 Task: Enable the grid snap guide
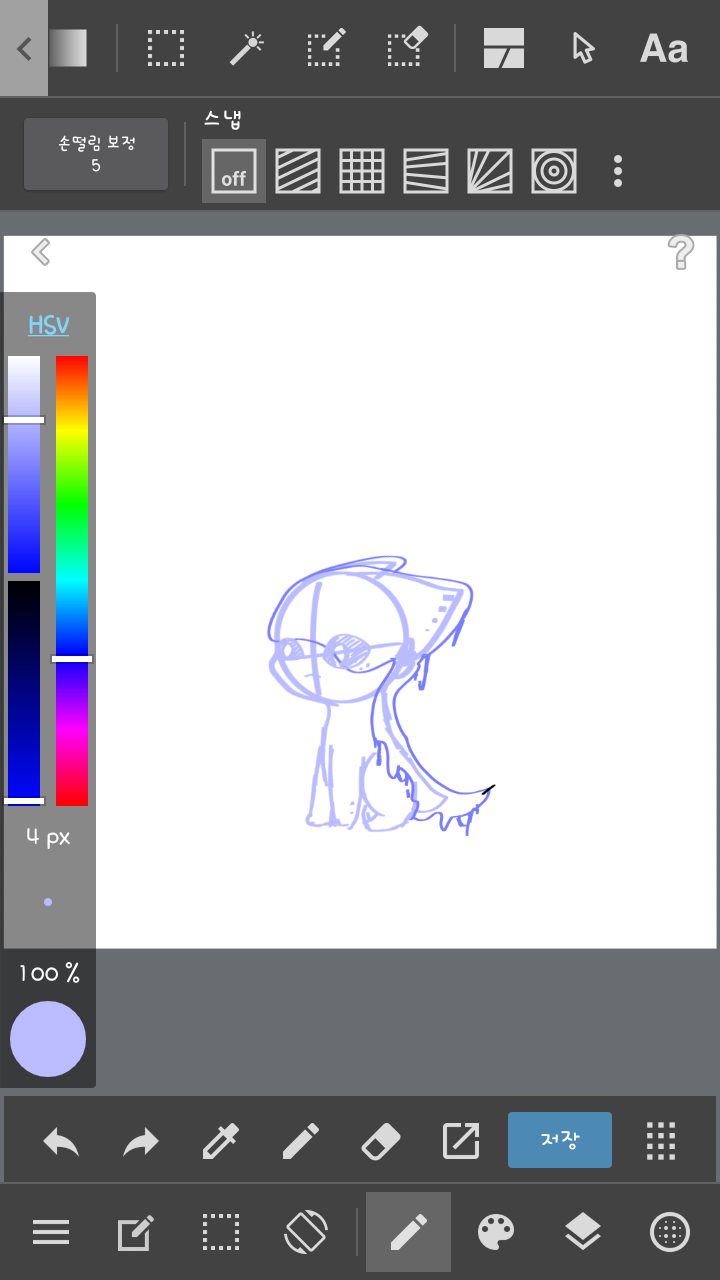[362, 171]
